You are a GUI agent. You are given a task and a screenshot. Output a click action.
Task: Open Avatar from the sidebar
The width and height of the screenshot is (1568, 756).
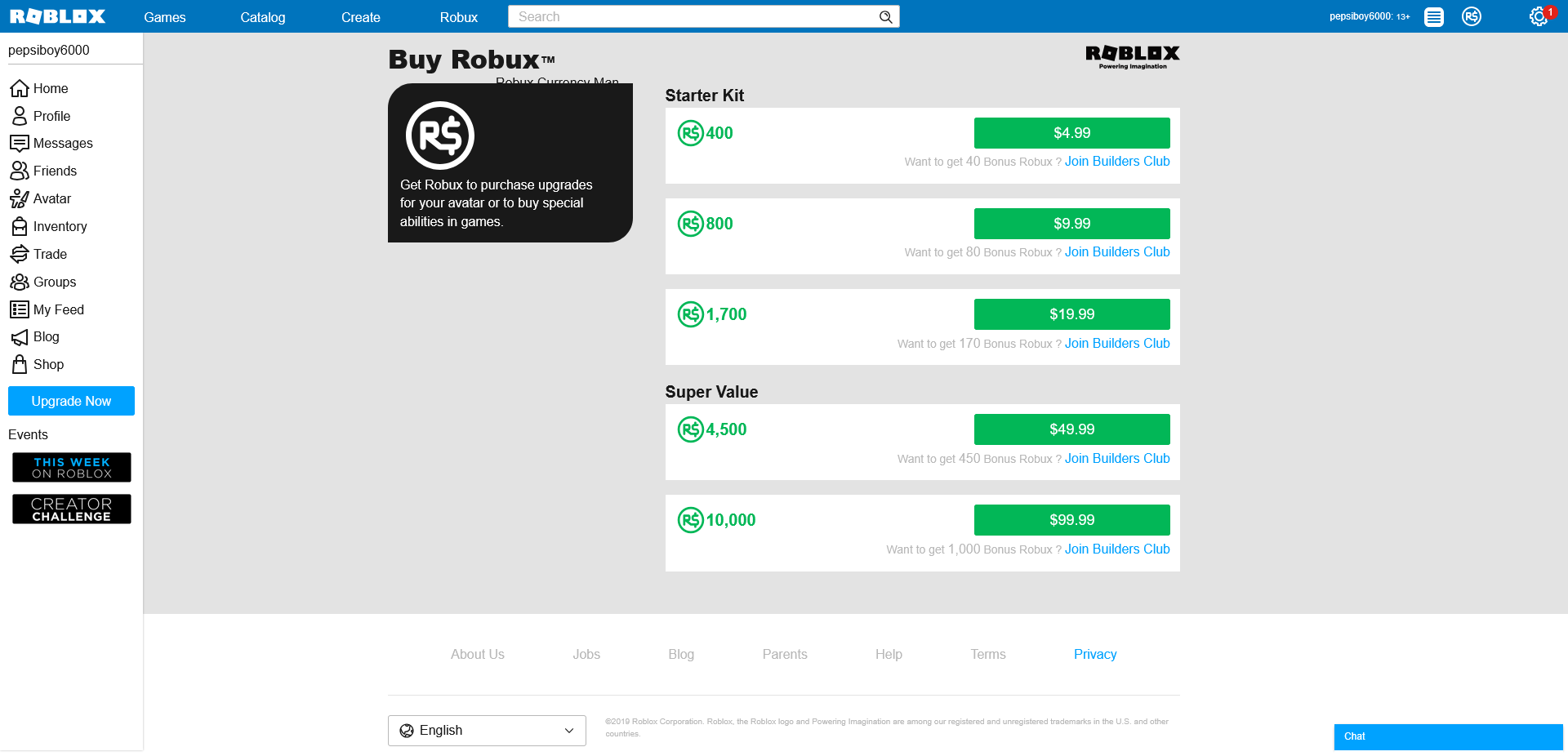coord(51,198)
